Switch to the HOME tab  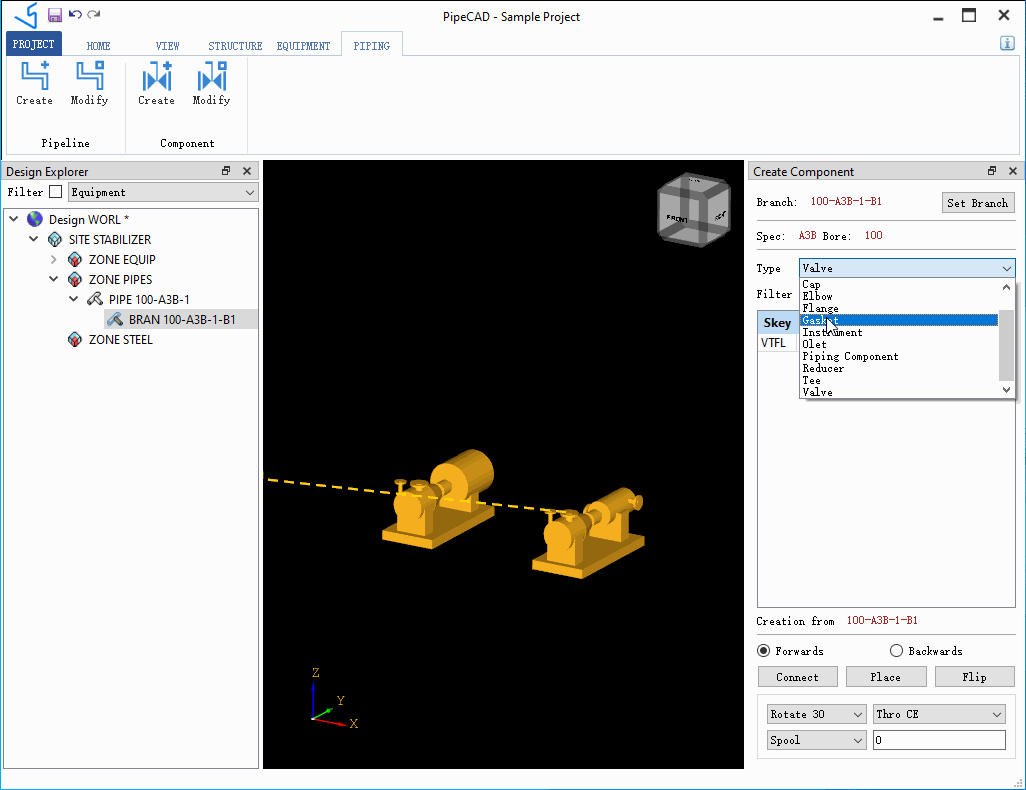pyautogui.click(x=98, y=46)
